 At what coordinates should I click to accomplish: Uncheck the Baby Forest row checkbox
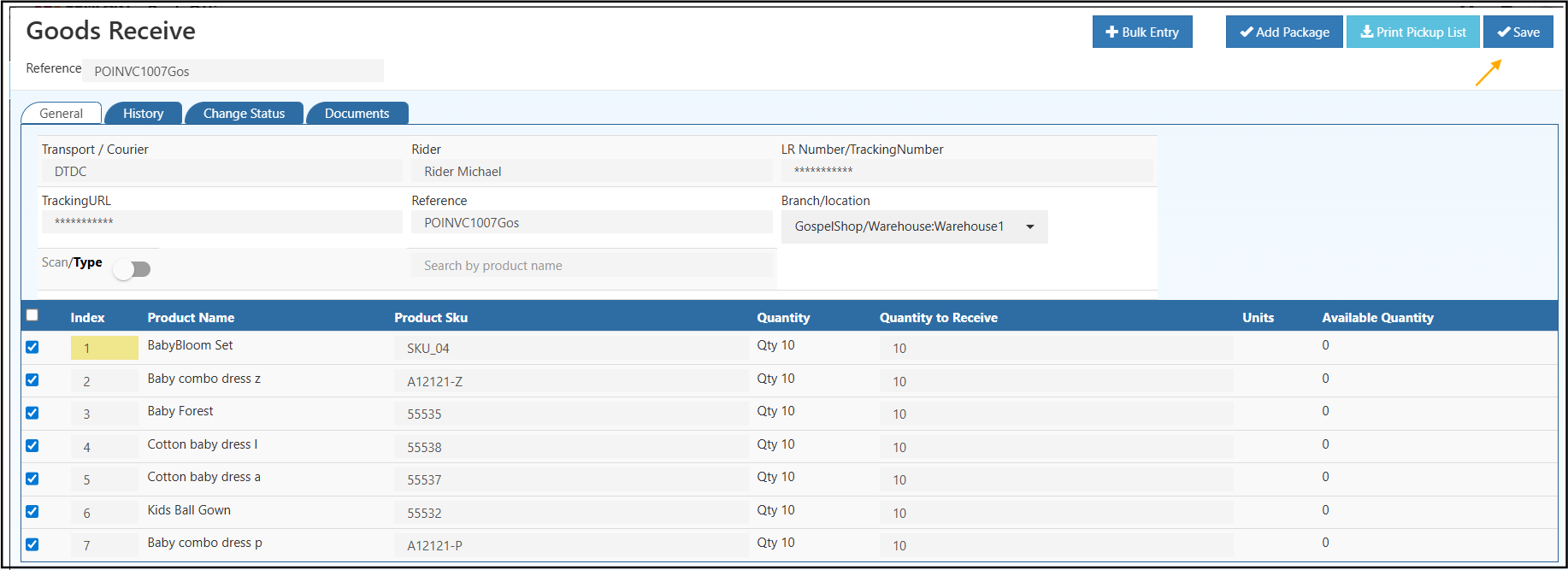click(x=32, y=413)
